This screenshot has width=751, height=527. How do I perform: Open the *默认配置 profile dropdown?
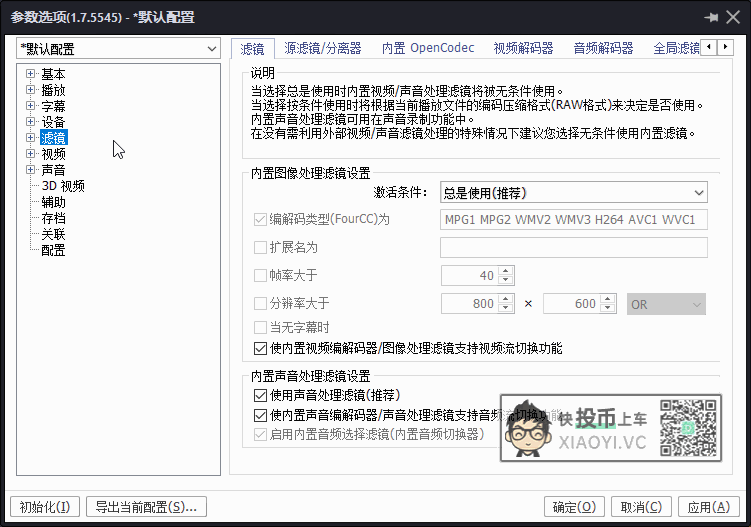point(118,49)
